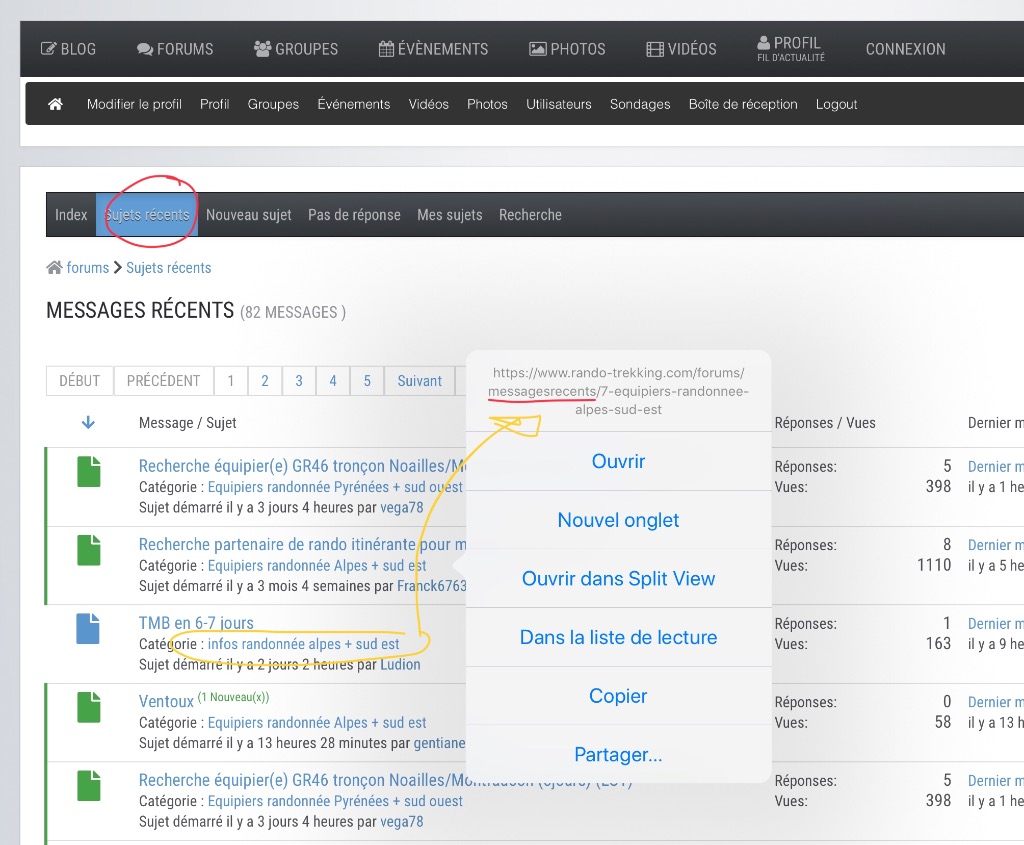The height and width of the screenshot is (845, 1024).
Task: Switch to the Pas de réponse tab
Action: click(x=354, y=215)
